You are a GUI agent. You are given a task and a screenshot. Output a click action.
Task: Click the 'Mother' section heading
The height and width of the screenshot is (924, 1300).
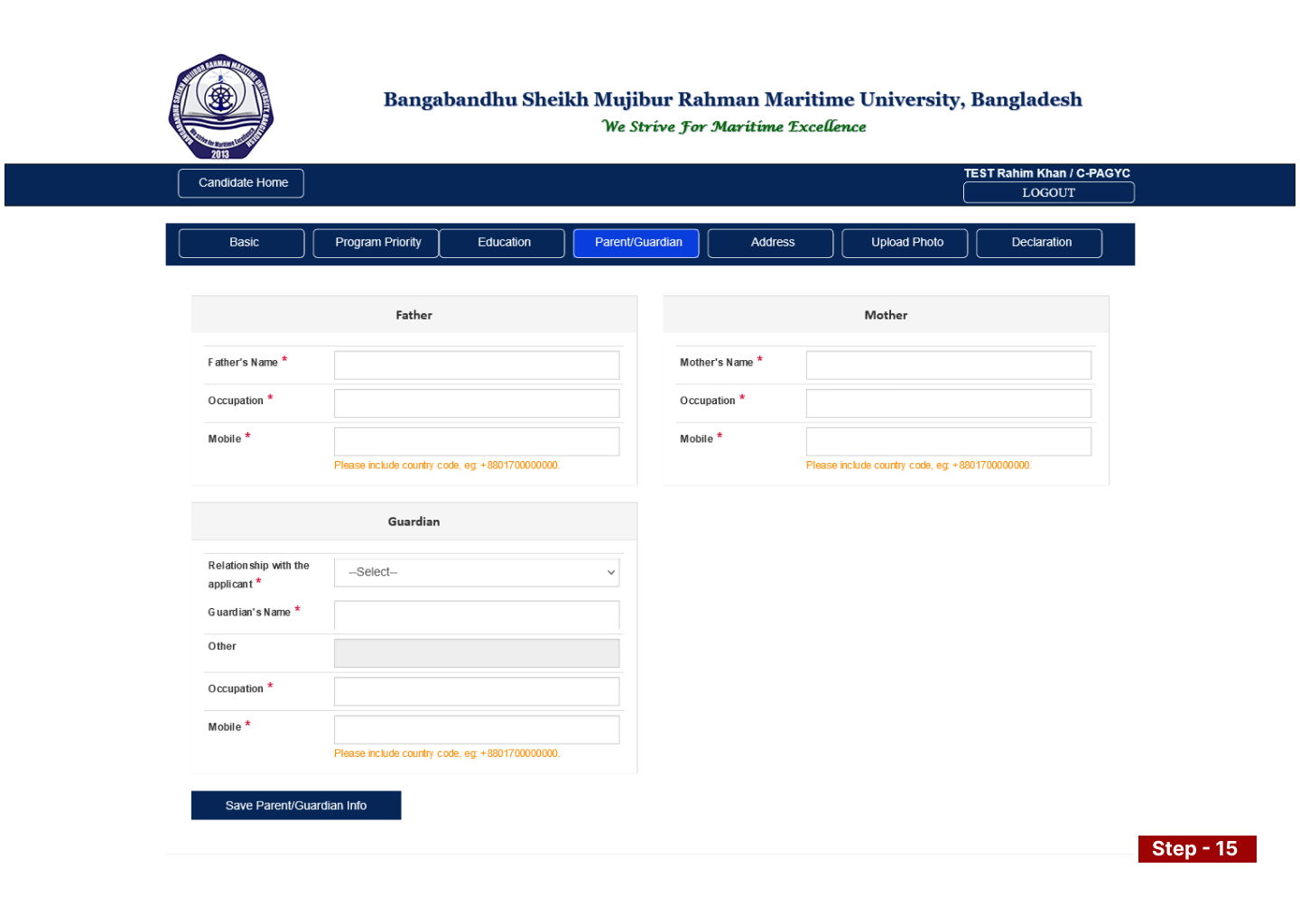coord(886,315)
